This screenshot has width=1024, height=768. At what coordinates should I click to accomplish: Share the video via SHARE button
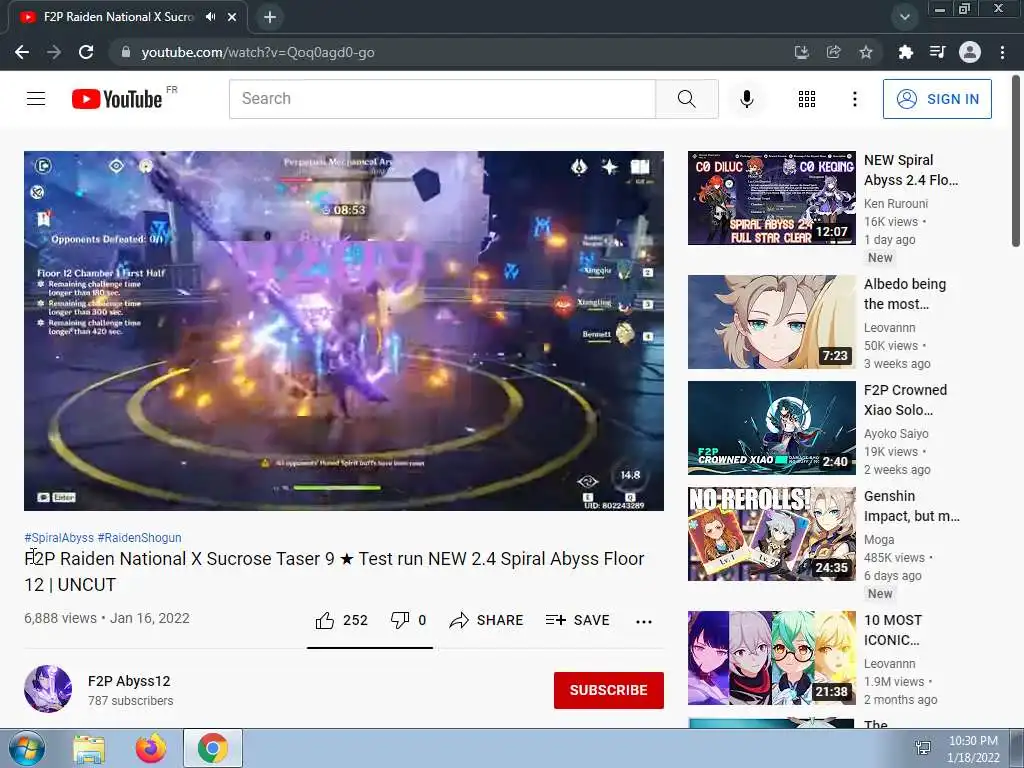click(486, 620)
